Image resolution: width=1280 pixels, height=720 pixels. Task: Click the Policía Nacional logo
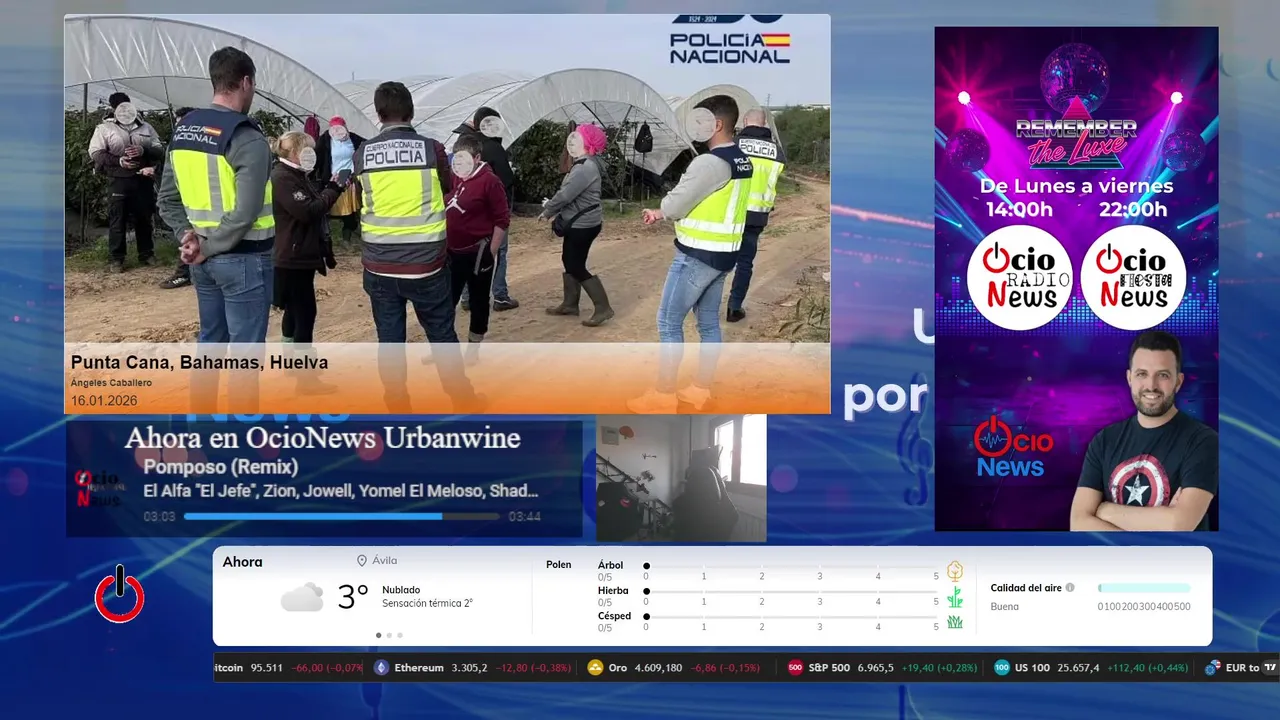point(730,40)
